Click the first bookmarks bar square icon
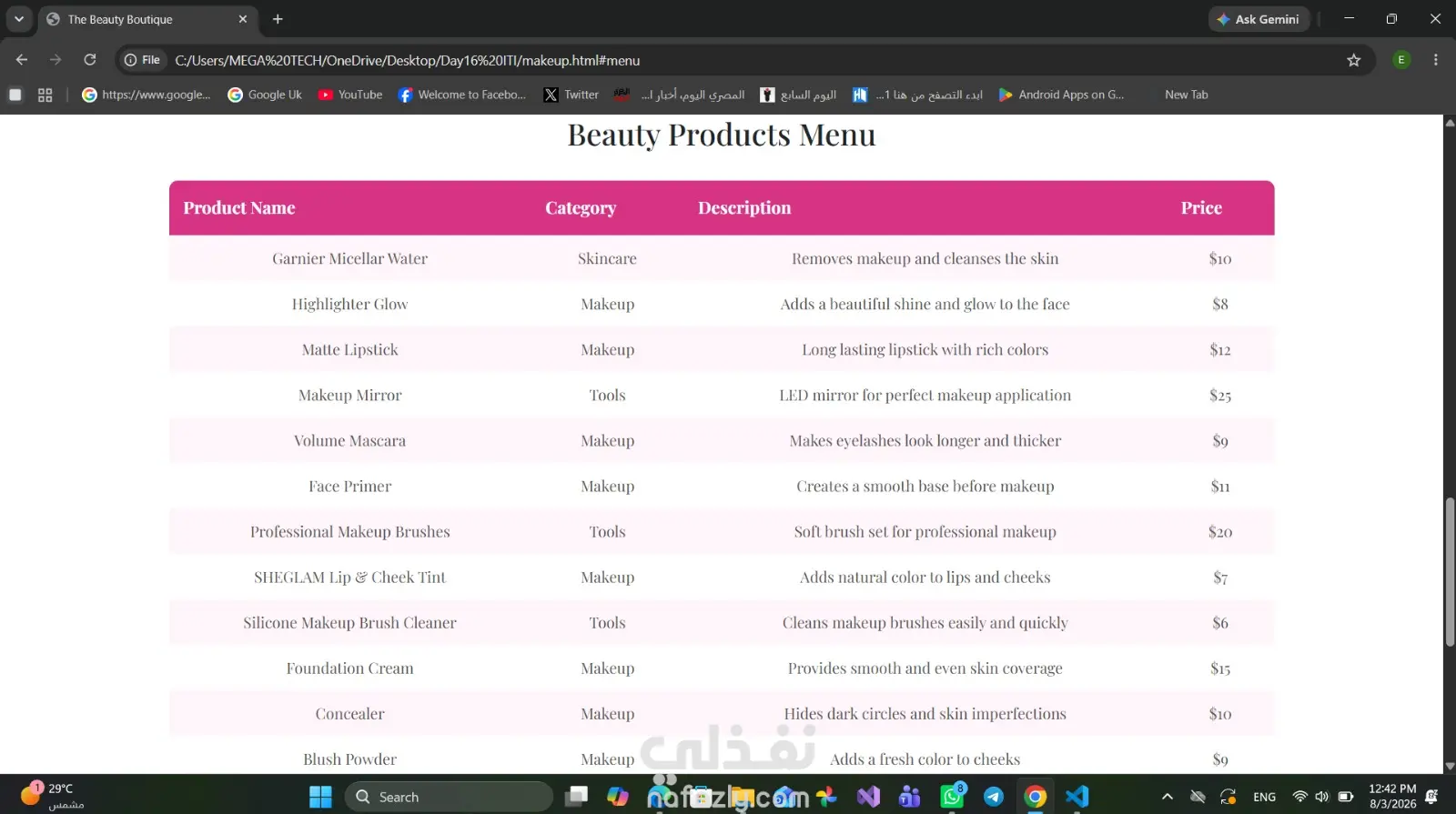This screenshot has height=814, width=1456. coord(15,95)
